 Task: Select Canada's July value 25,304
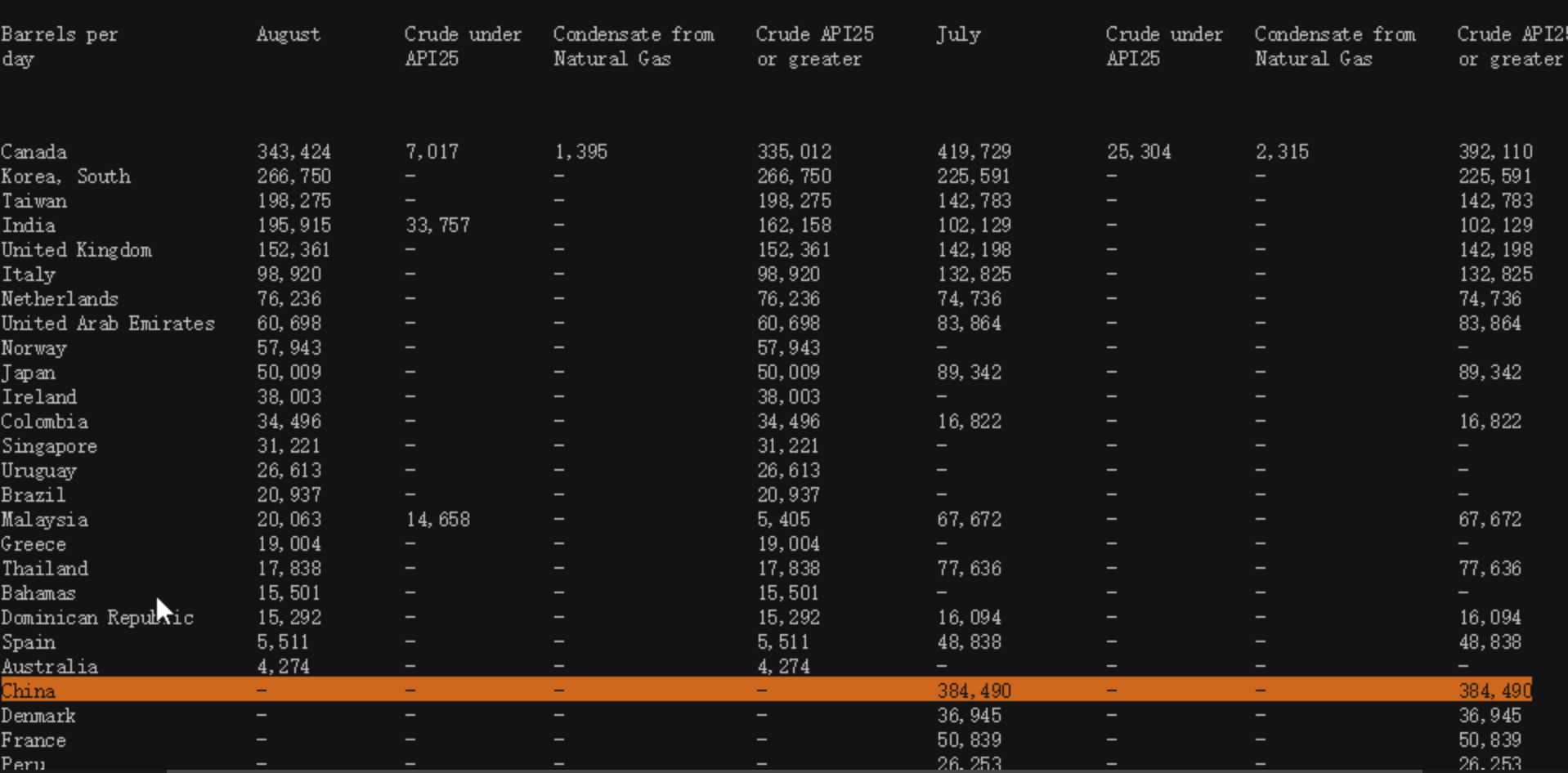(x=1139, y=152)
